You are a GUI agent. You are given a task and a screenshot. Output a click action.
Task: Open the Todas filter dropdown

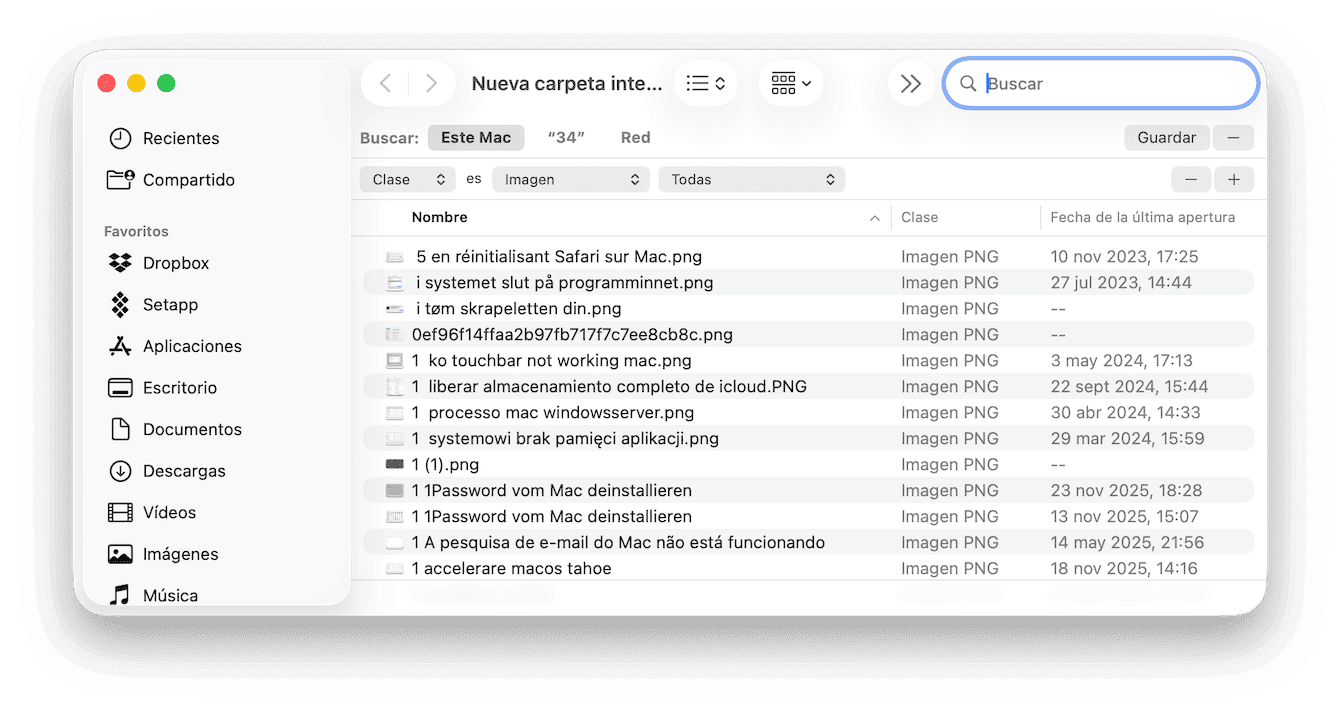[x=751, y=179]
